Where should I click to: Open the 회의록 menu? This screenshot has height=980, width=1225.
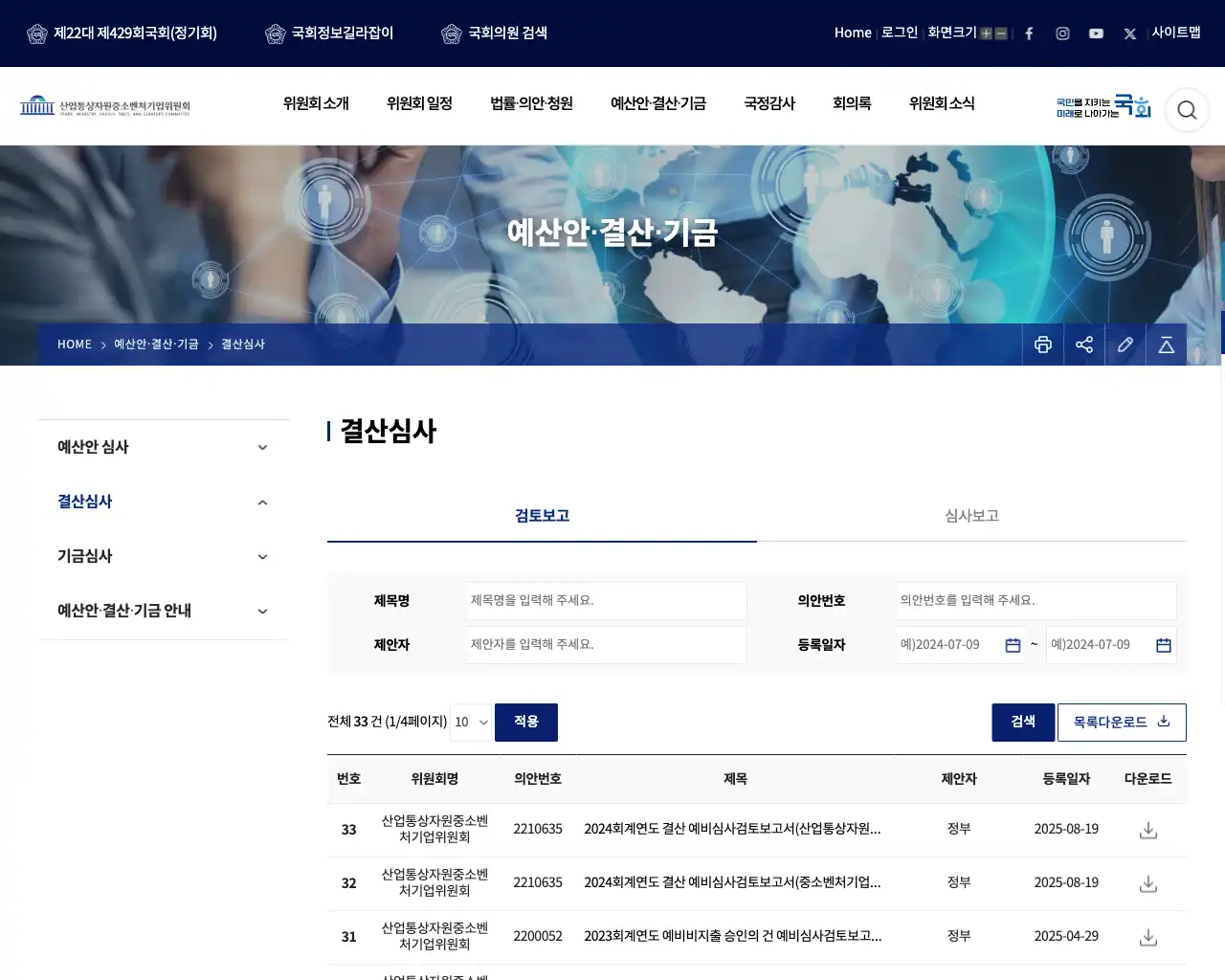(x=852, y=103)
